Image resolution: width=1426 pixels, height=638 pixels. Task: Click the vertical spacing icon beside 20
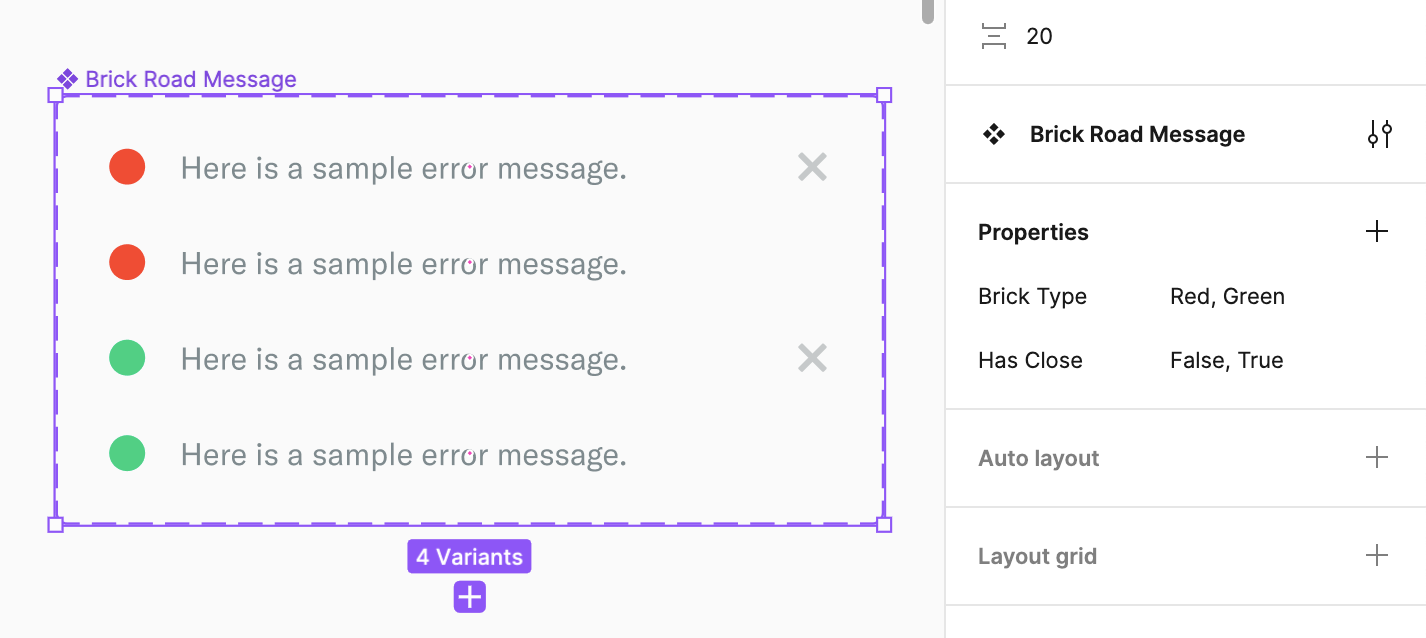point(993,37)
